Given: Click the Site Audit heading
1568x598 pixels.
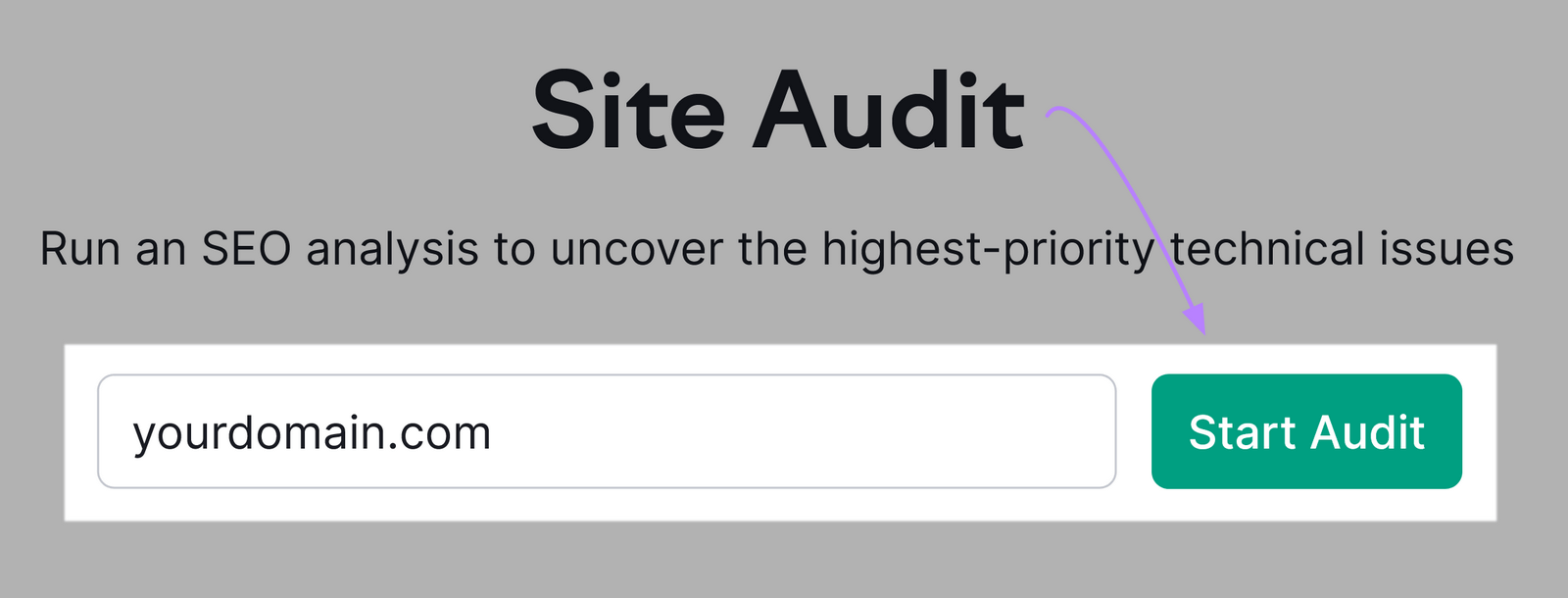Looking at the screenshot, I should 778,112.
